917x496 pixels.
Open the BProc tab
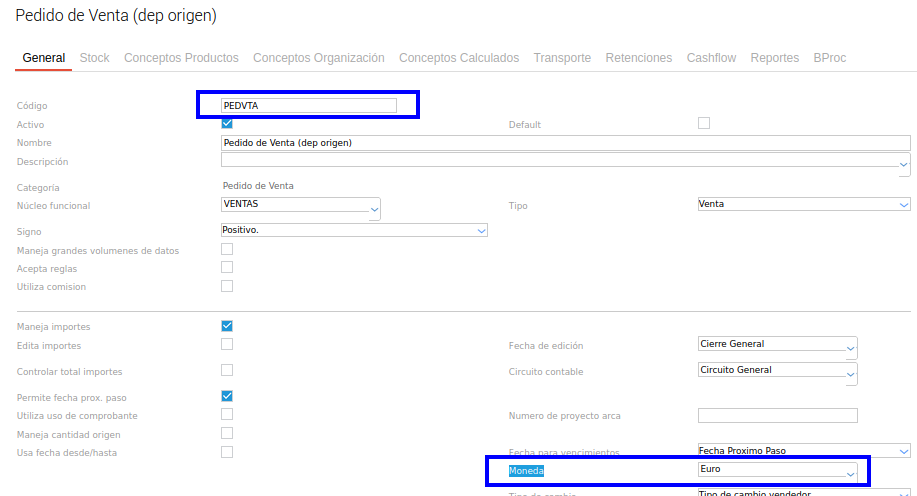point(829,58)
